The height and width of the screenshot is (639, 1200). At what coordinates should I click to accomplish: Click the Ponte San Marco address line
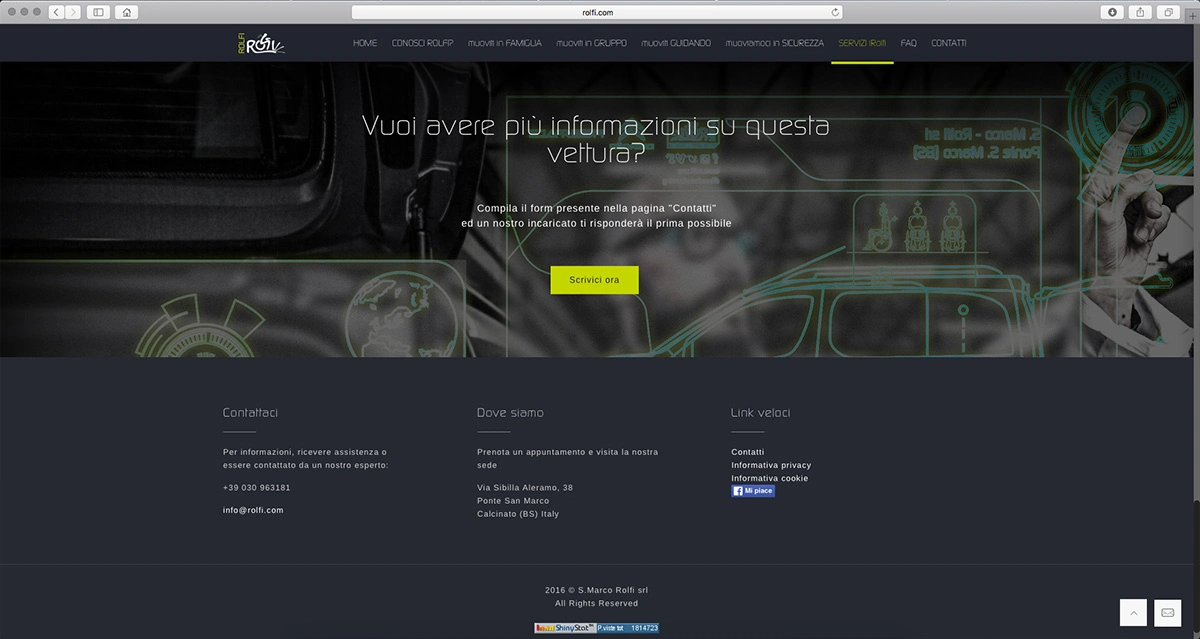point(513,501)
